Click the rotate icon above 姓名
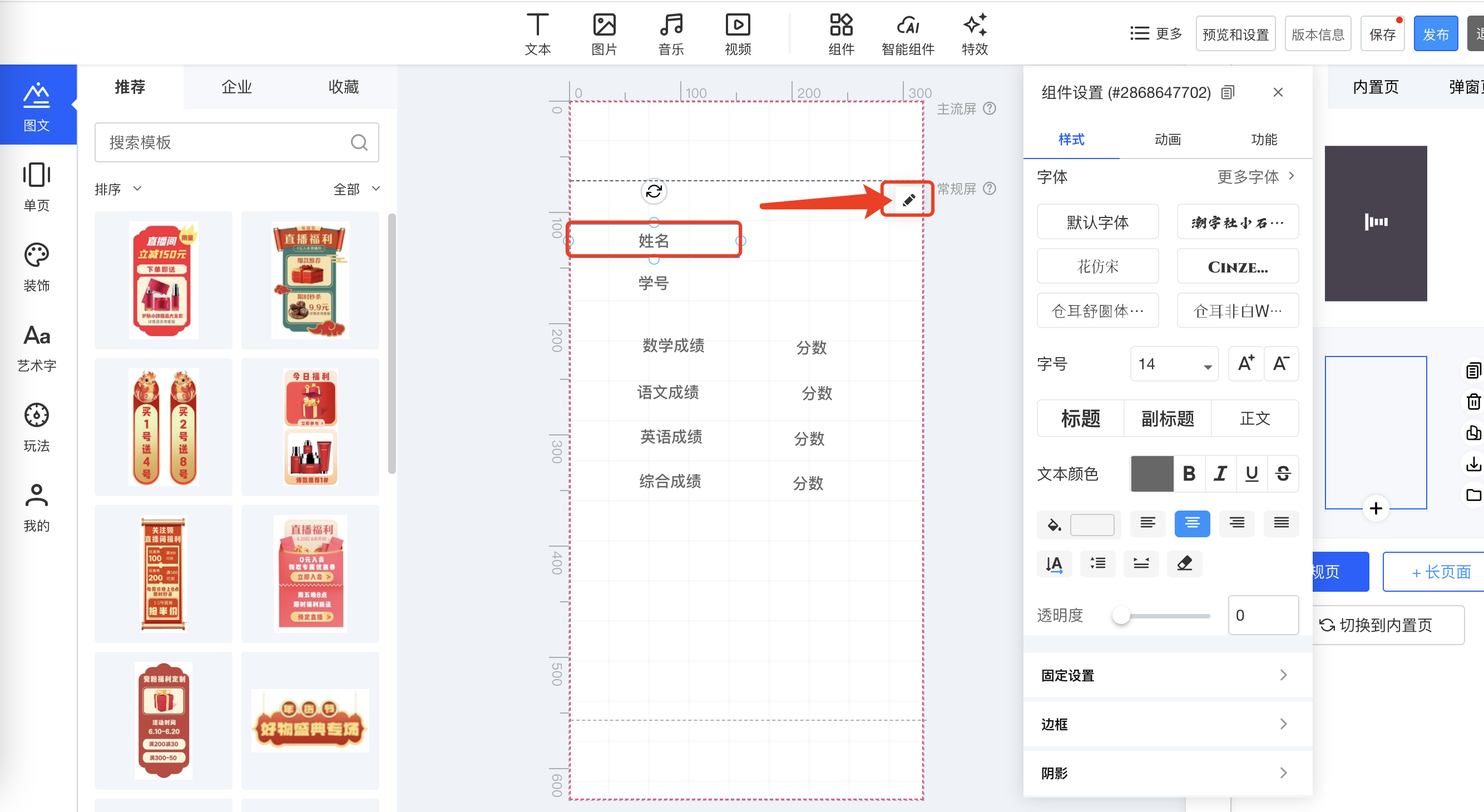This screenshot has height=812, width=1484. [x=654, y=191]
